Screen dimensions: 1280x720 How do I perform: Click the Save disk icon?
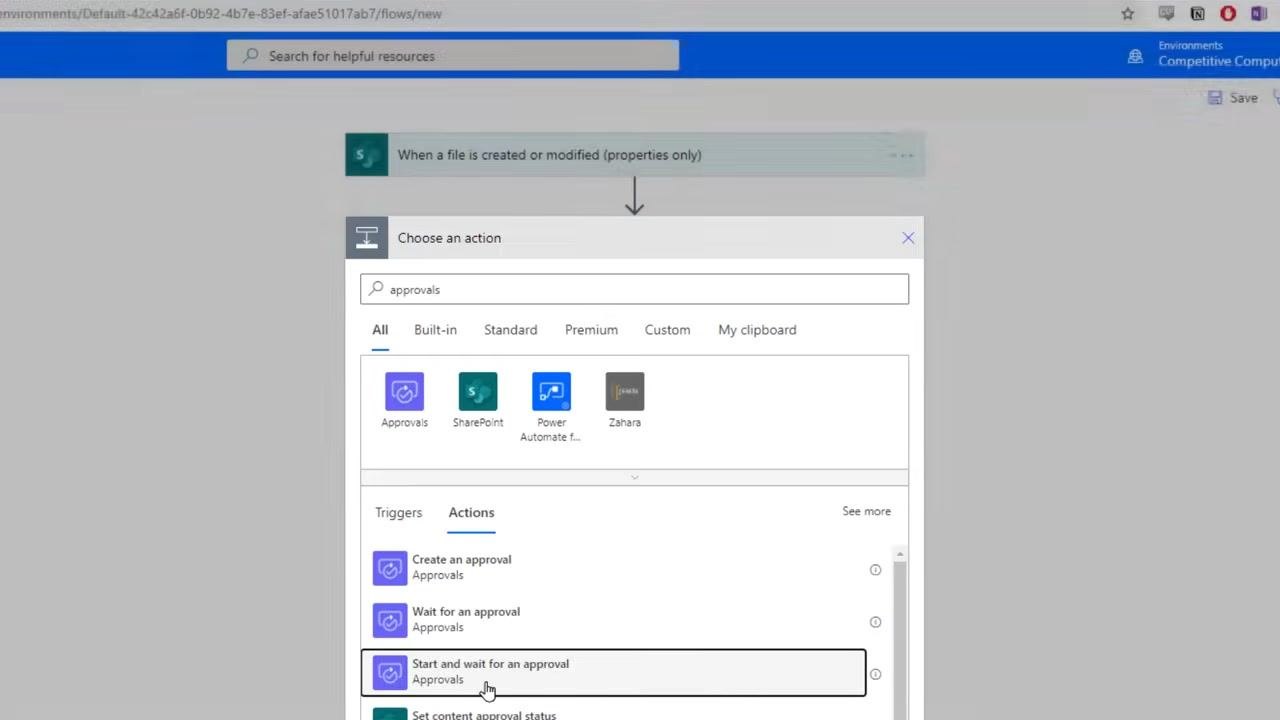(x=1215, y=98)
